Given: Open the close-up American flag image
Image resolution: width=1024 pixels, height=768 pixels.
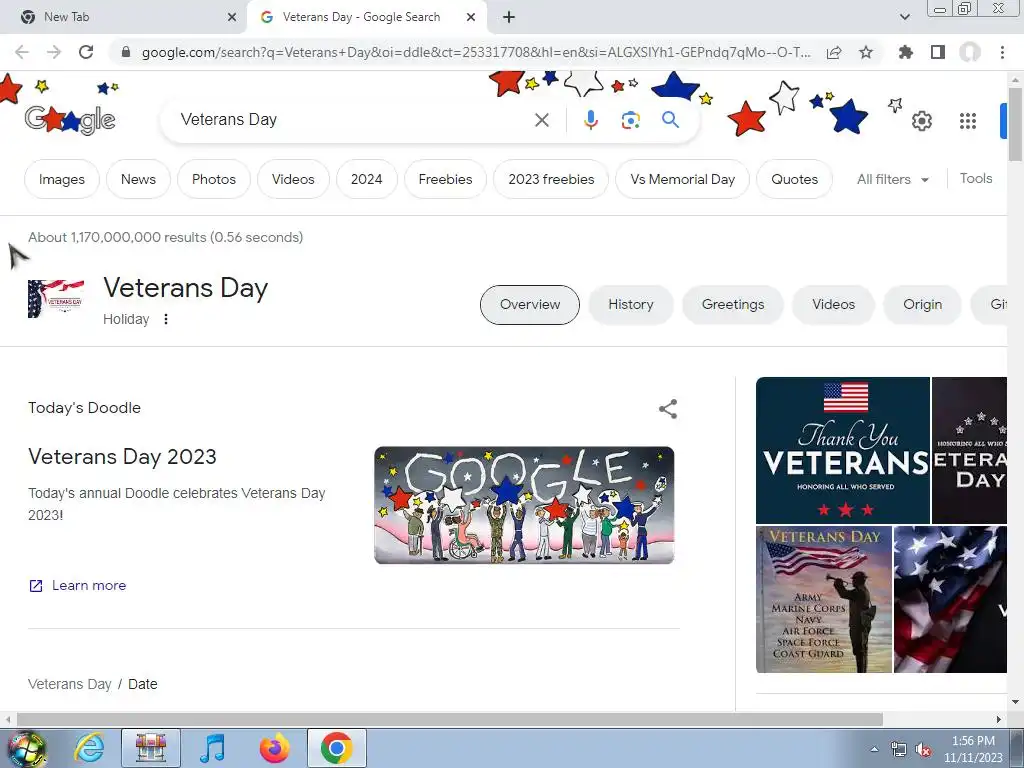Looking at the screenshot, I should point(950,599).
